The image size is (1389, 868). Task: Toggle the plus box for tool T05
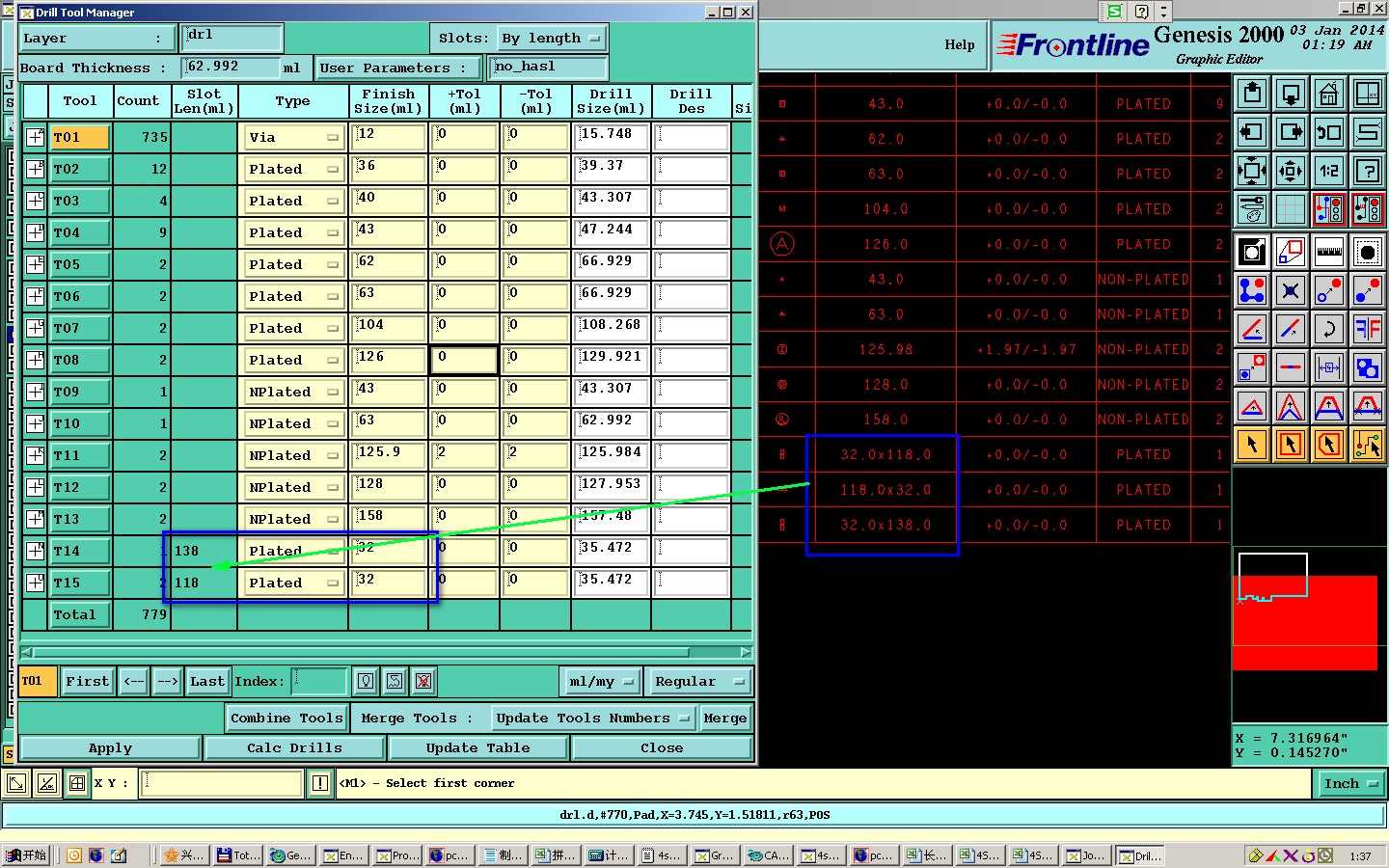coord(35,264)
